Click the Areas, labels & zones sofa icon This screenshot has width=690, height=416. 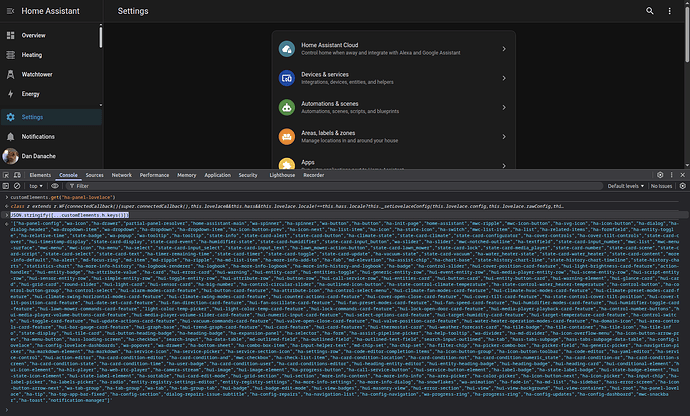coord(287,136)
